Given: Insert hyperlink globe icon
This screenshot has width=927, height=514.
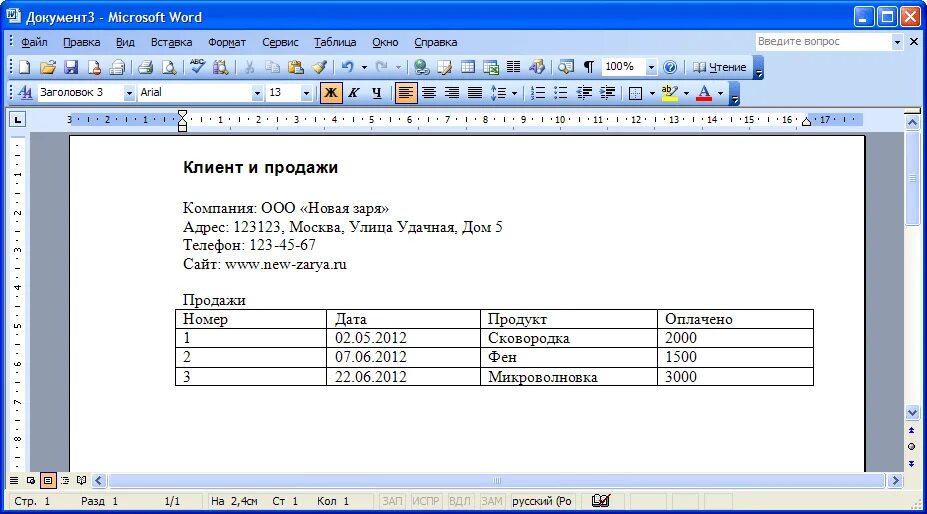Looking at the screenshot, I should point(421,67).
